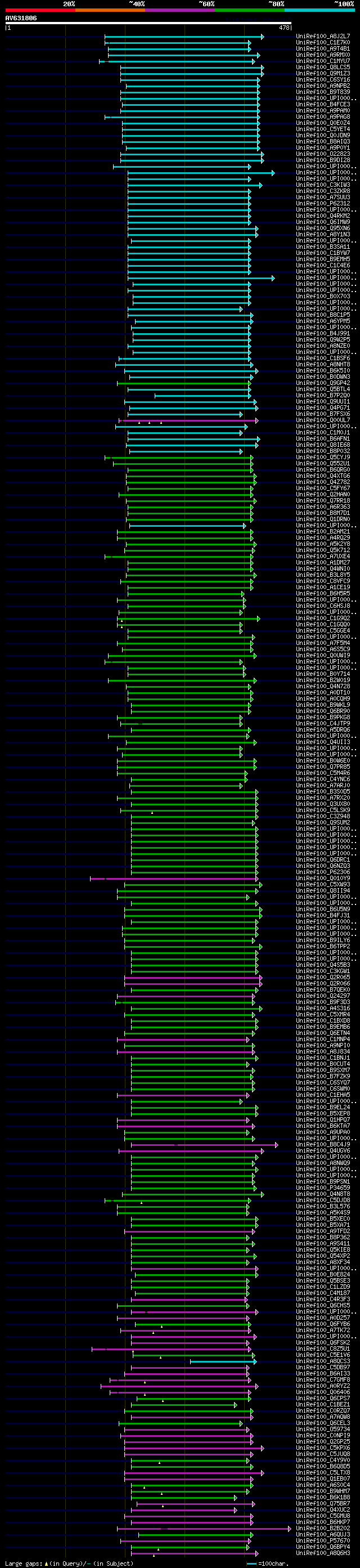Select label UniRef100_B2AM21
Viewport: 360px width, 1568px height.
323,531
